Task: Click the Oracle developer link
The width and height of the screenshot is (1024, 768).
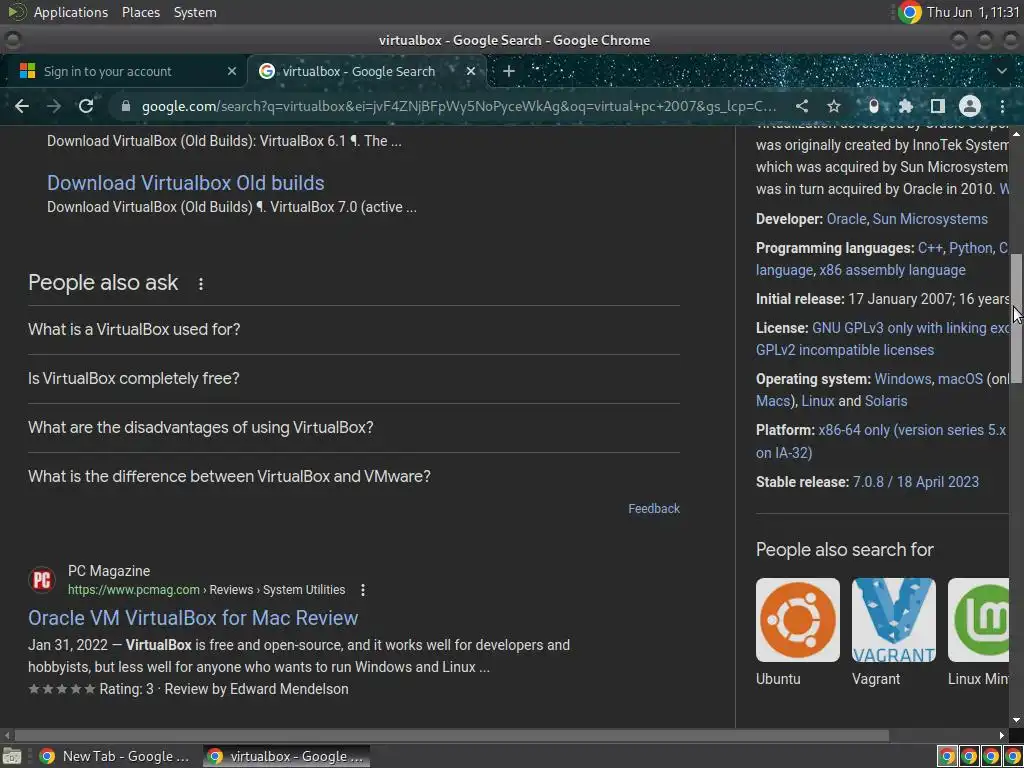Action: [x=846, y=219]
